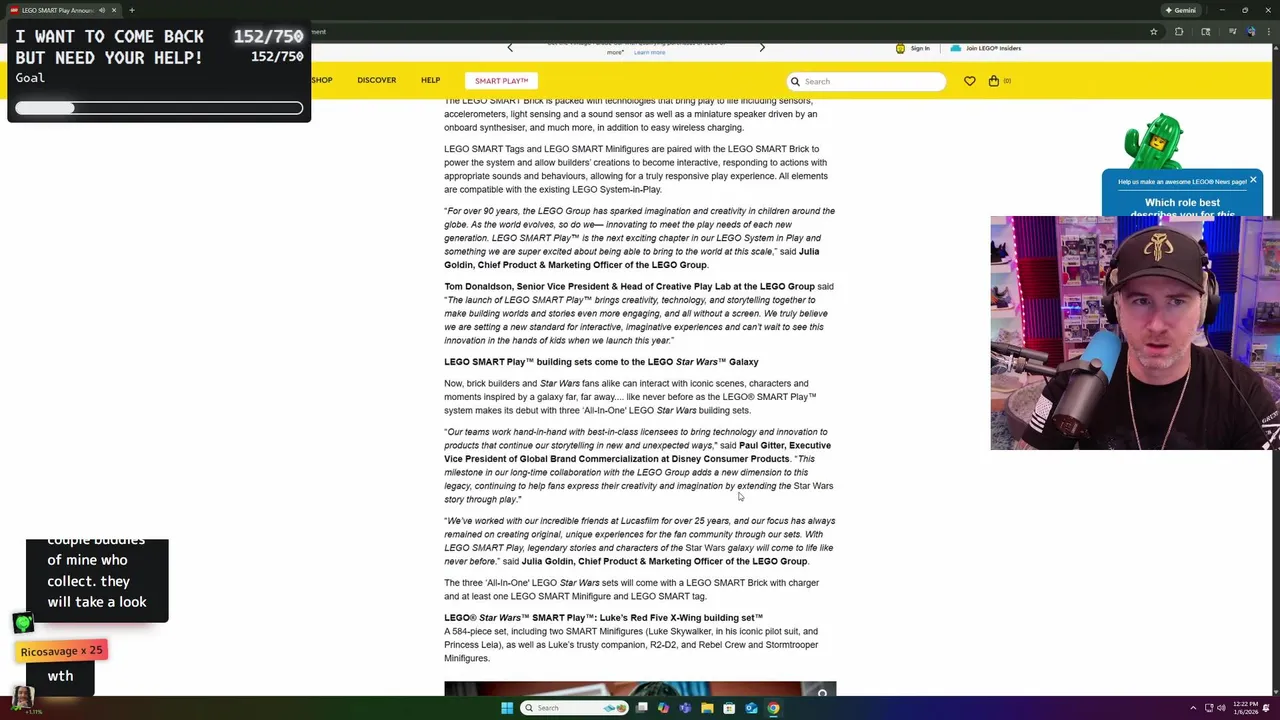Click the Ricosavage x 25 alert badge
1280x720 pixels.
[62, 651]
